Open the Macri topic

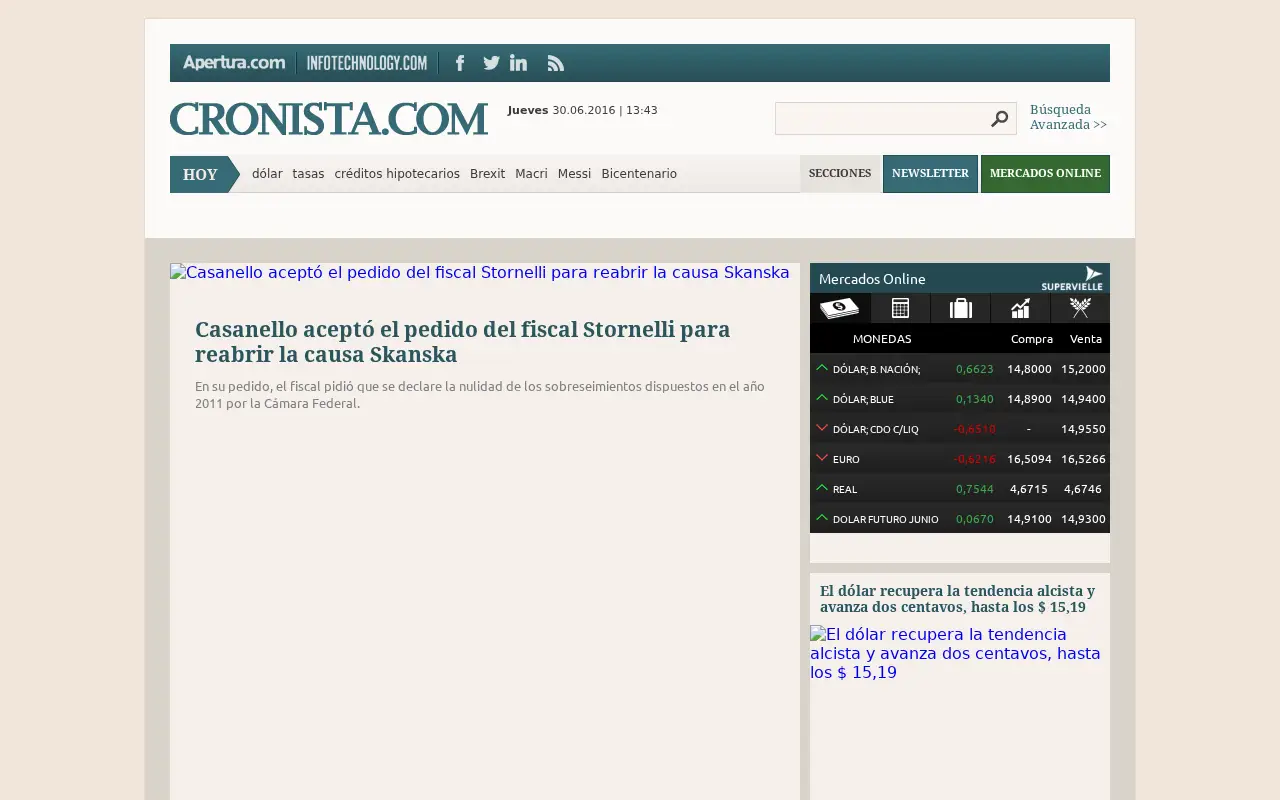pos(531,174)
